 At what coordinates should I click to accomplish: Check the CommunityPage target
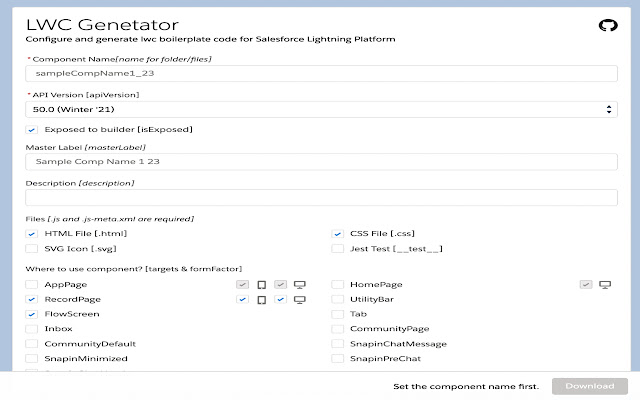[337, 329]
